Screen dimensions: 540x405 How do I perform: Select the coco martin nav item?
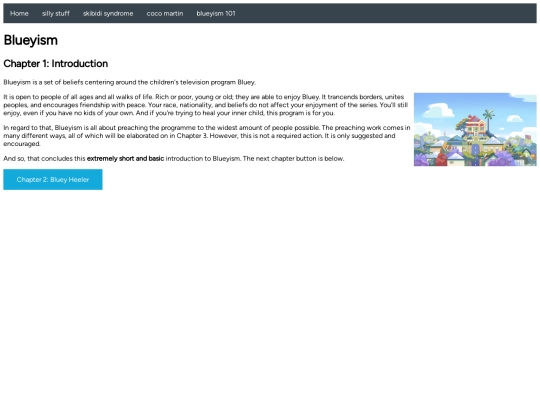165,13
